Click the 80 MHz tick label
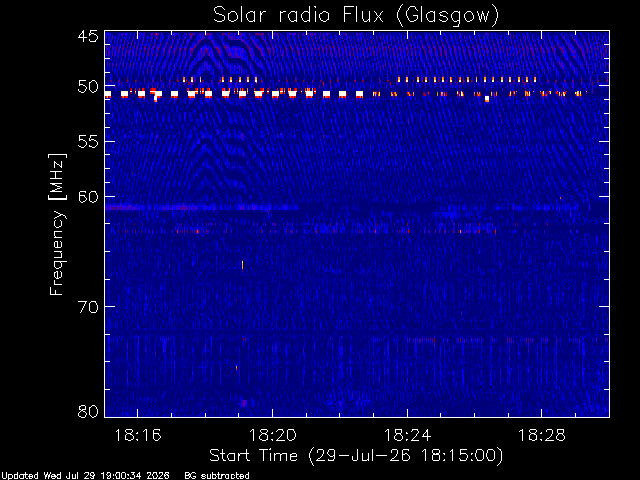This screenshot has width=640, height=480. tap(88, 411)
